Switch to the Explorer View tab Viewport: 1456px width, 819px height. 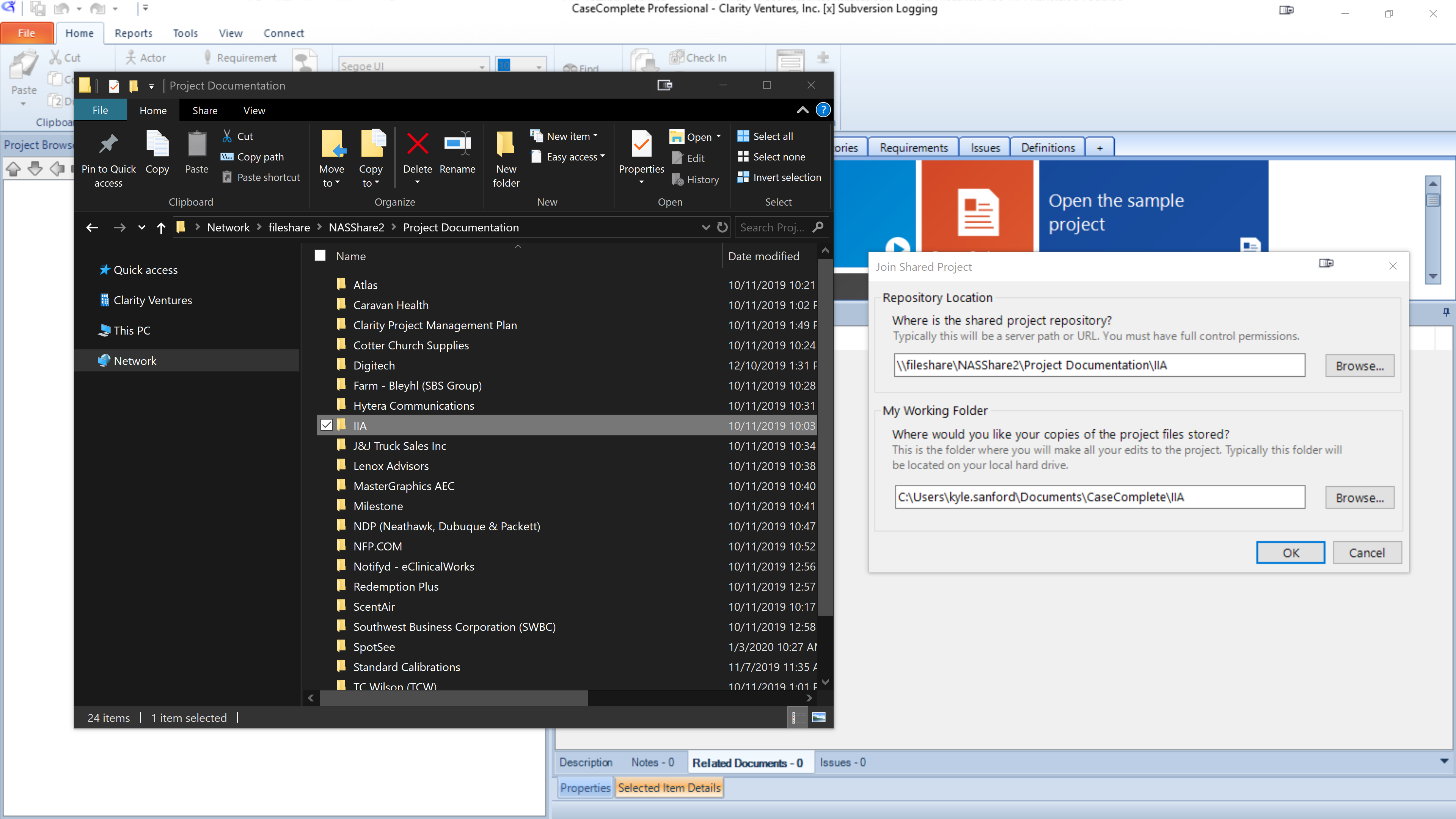pyautogui.click(x=254, y=110)
